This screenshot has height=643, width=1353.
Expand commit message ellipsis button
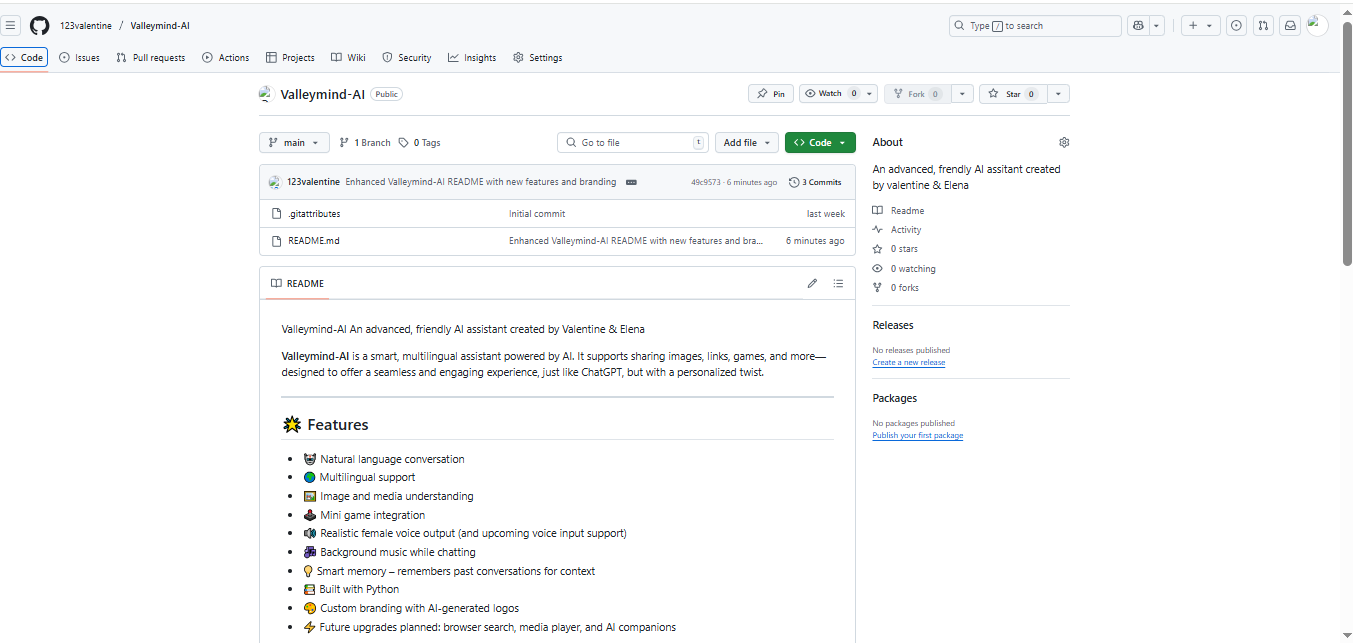[x=632, y=182]
